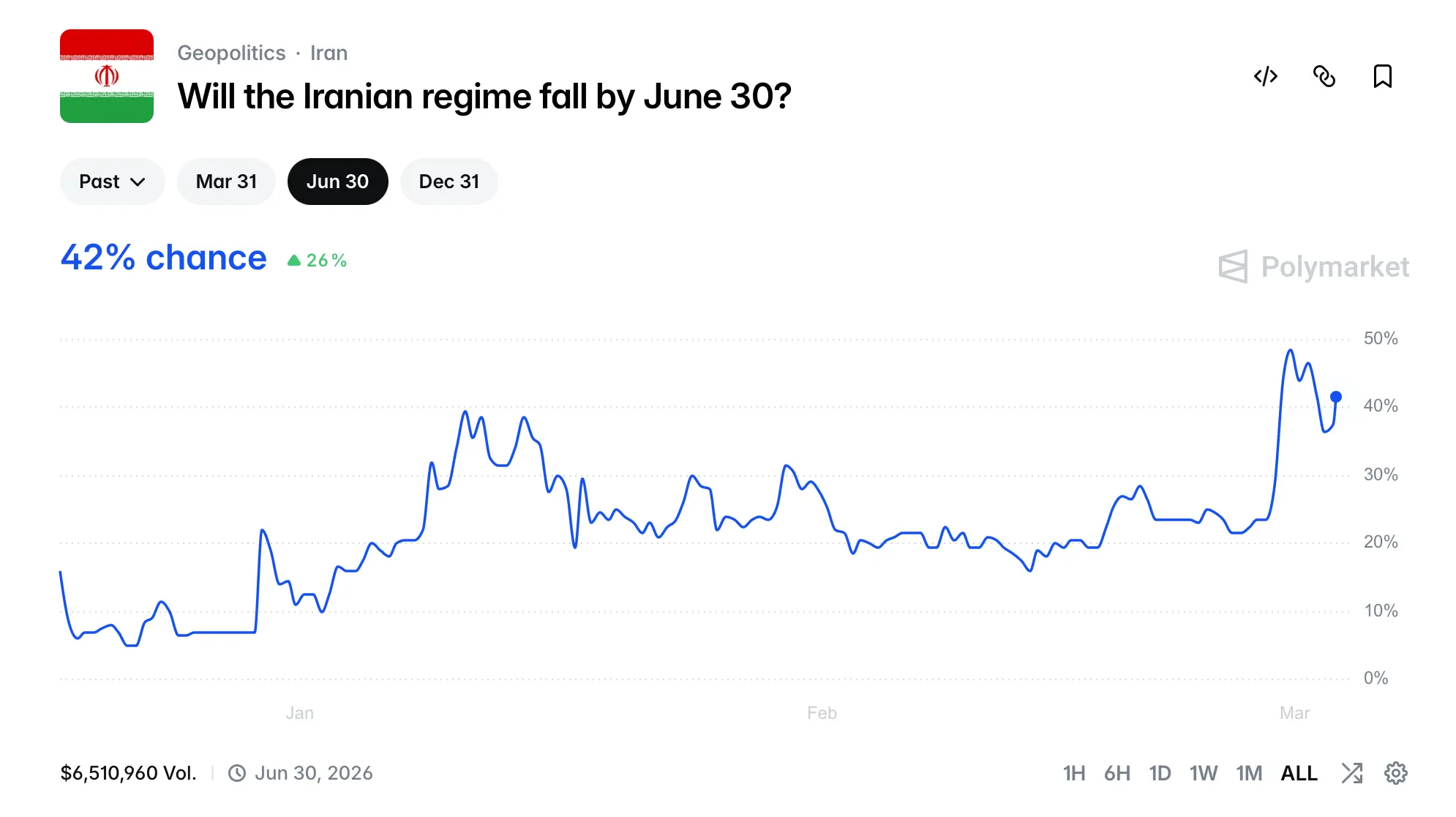Open the chart settings gear

tap(1397, 772)
